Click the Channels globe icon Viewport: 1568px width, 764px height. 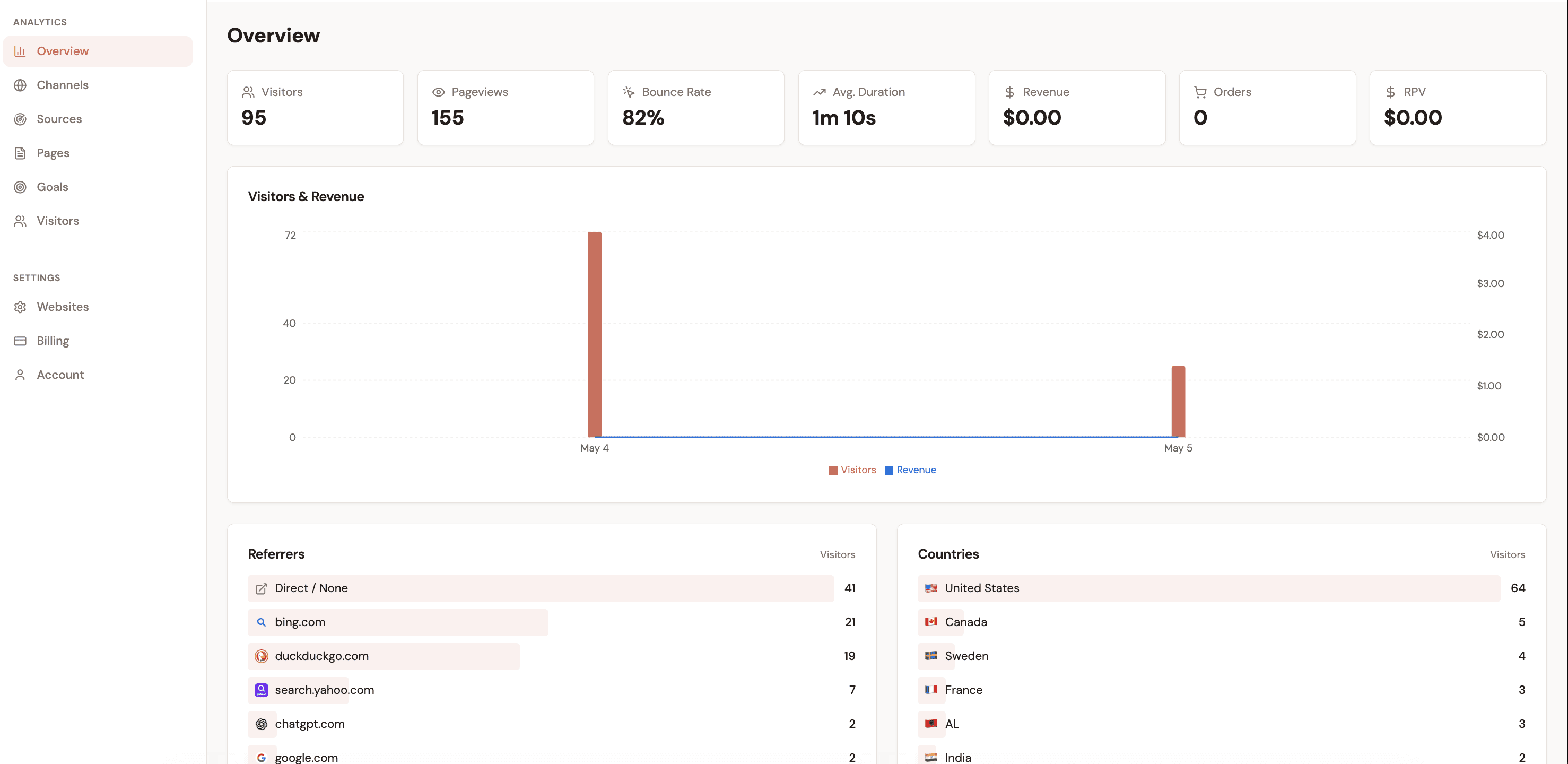[20, 85]
